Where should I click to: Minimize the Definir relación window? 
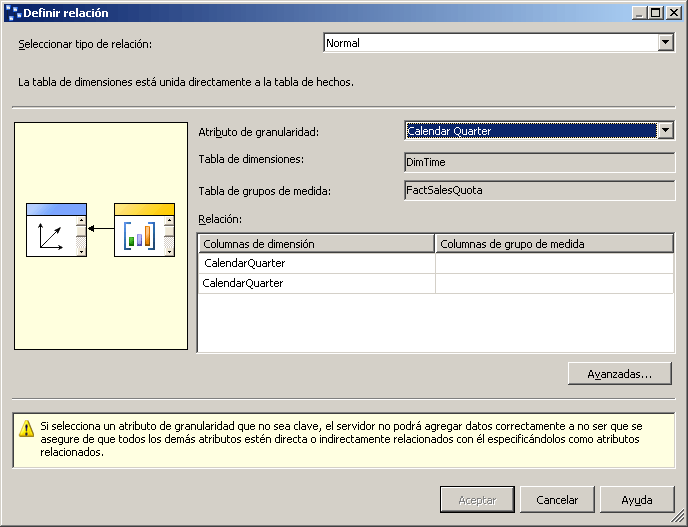(x=639, y=13)
